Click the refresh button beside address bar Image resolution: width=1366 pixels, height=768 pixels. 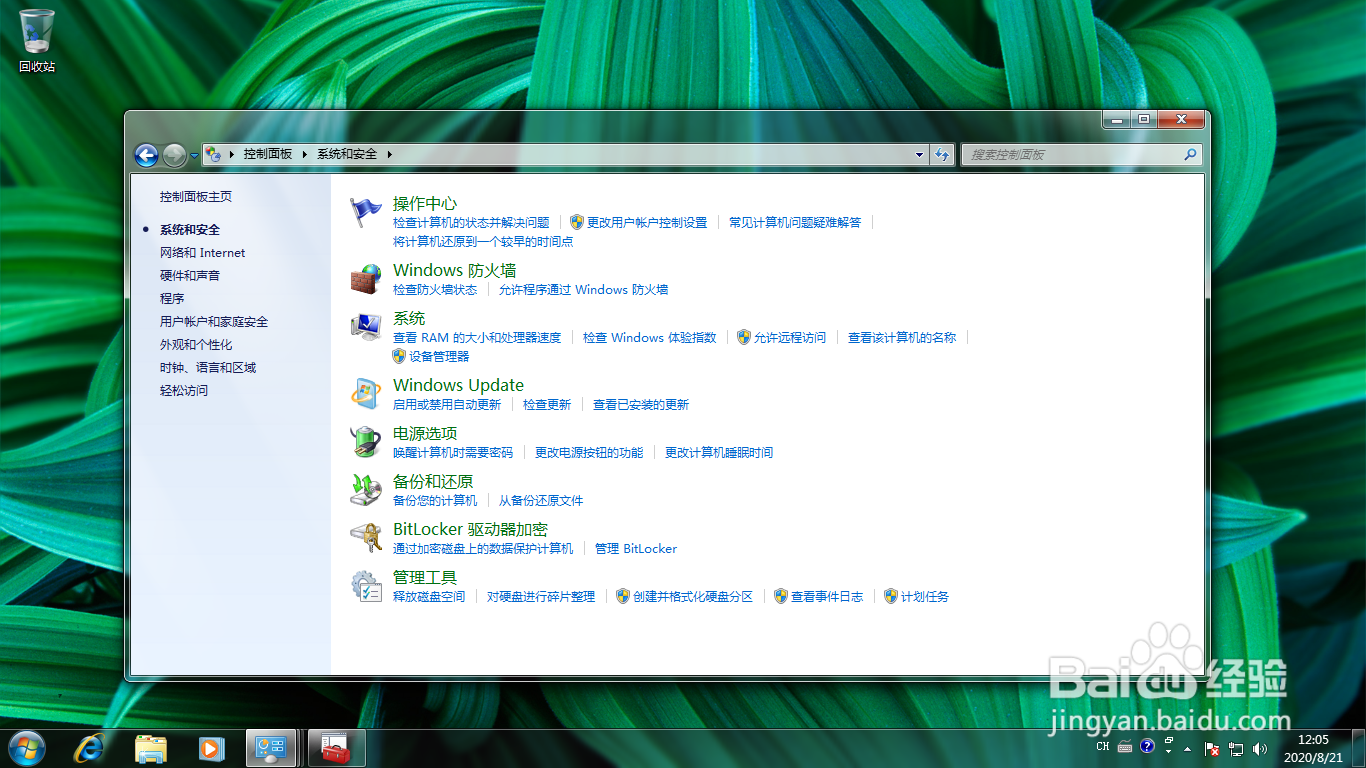pos(941,154)
